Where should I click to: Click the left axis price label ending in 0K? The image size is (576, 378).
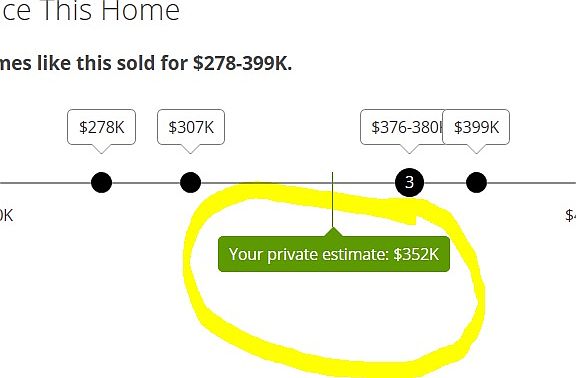click(6, 216)
